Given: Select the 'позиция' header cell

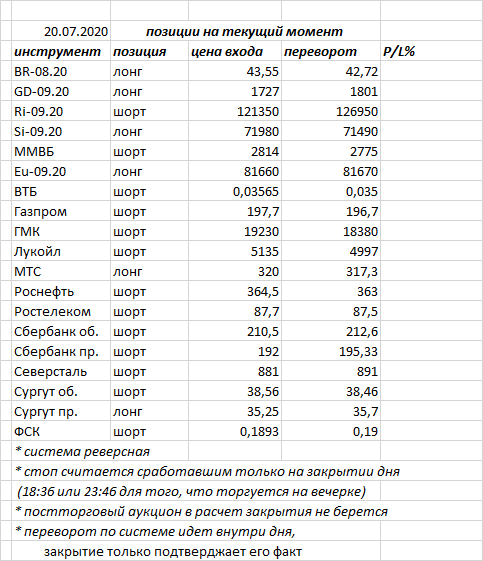Looking at the screenshot, I should coord(149,52).
